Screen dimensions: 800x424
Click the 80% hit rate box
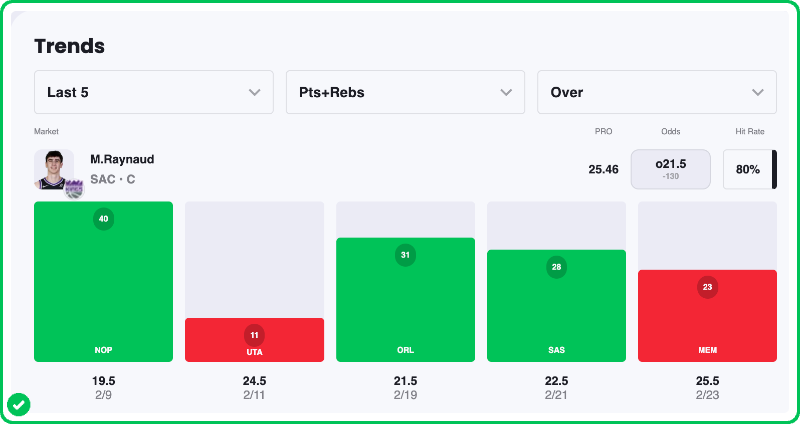tap(747, 169)
